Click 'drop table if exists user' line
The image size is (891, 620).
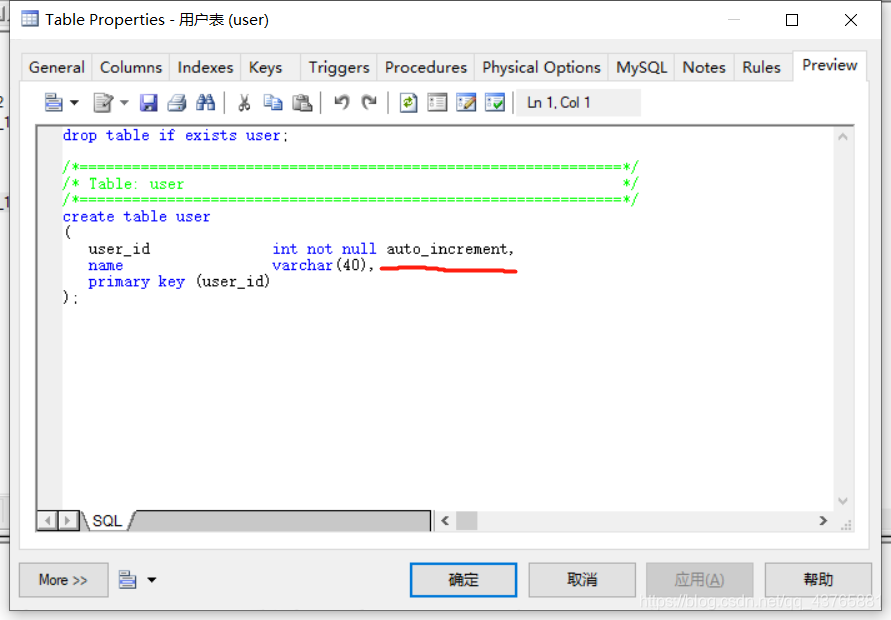pos(176,136)
